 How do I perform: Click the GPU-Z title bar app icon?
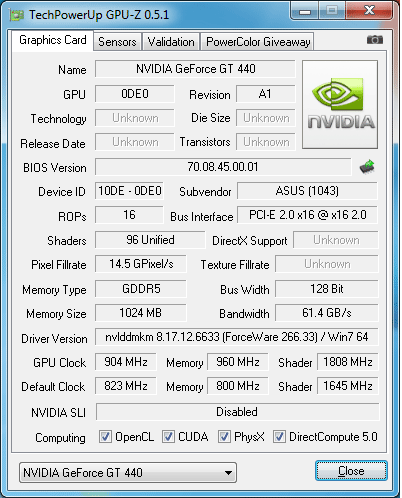click(17, 15)
